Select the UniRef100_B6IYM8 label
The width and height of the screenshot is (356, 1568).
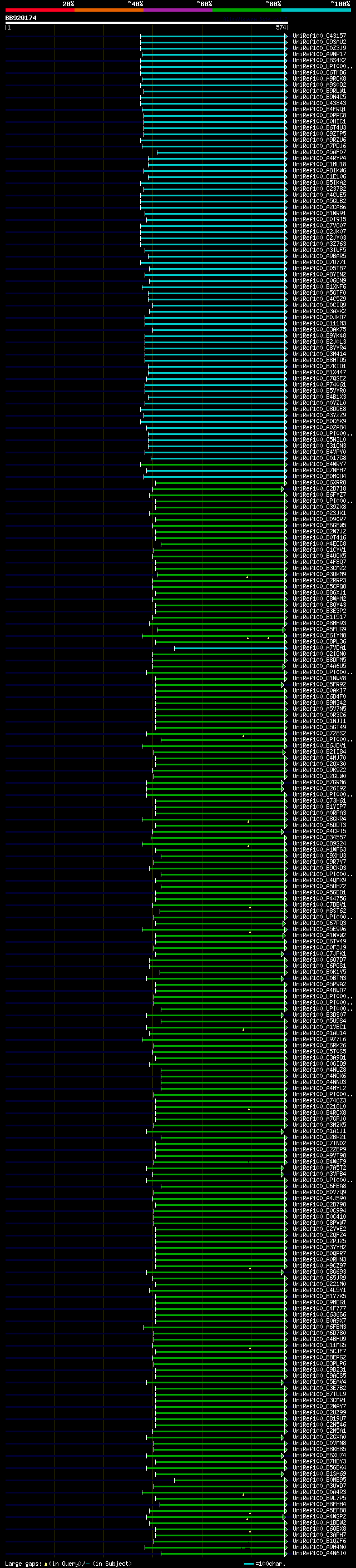coord(319,635)
